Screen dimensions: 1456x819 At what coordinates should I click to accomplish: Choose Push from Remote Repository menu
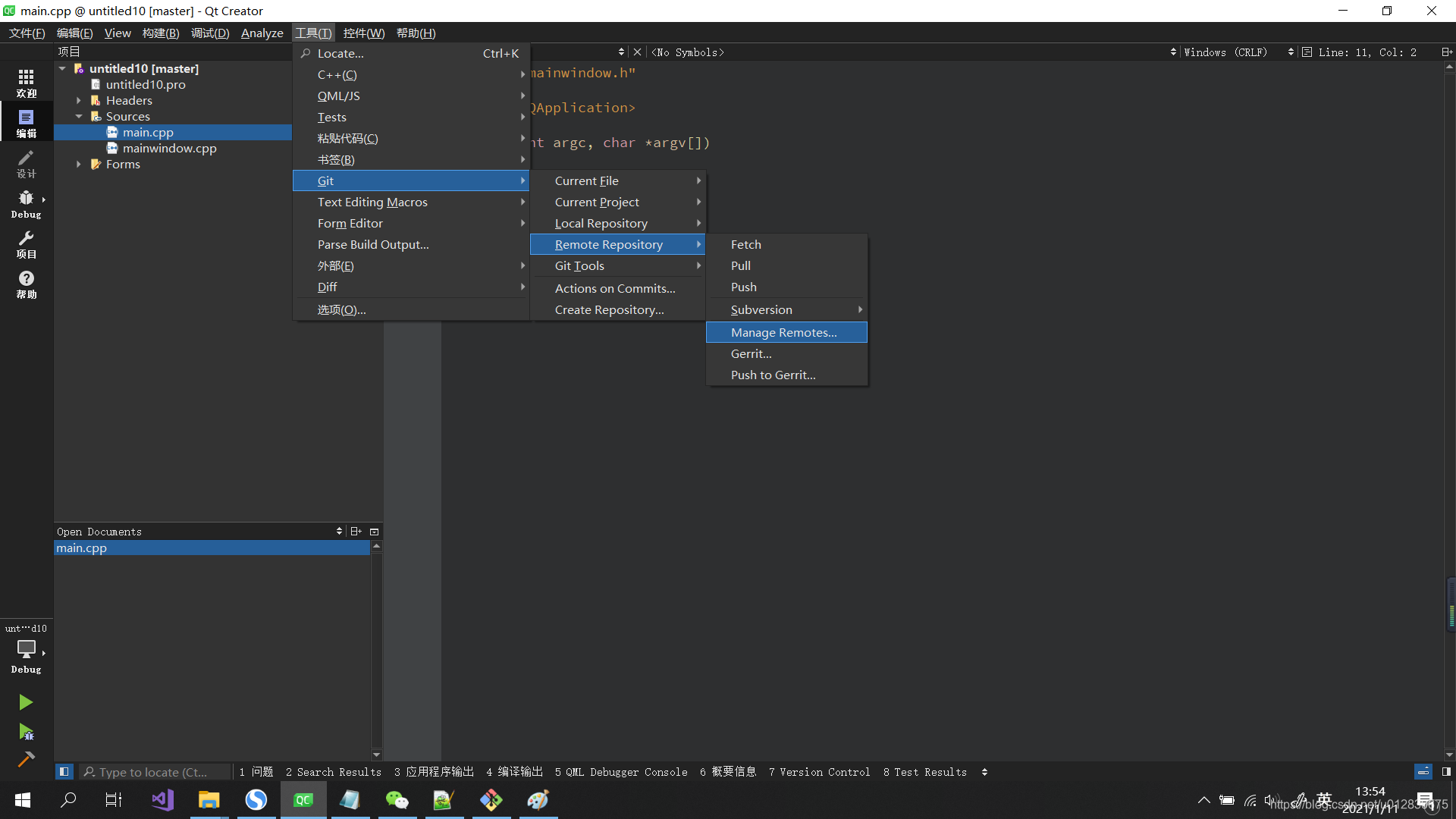787,287
